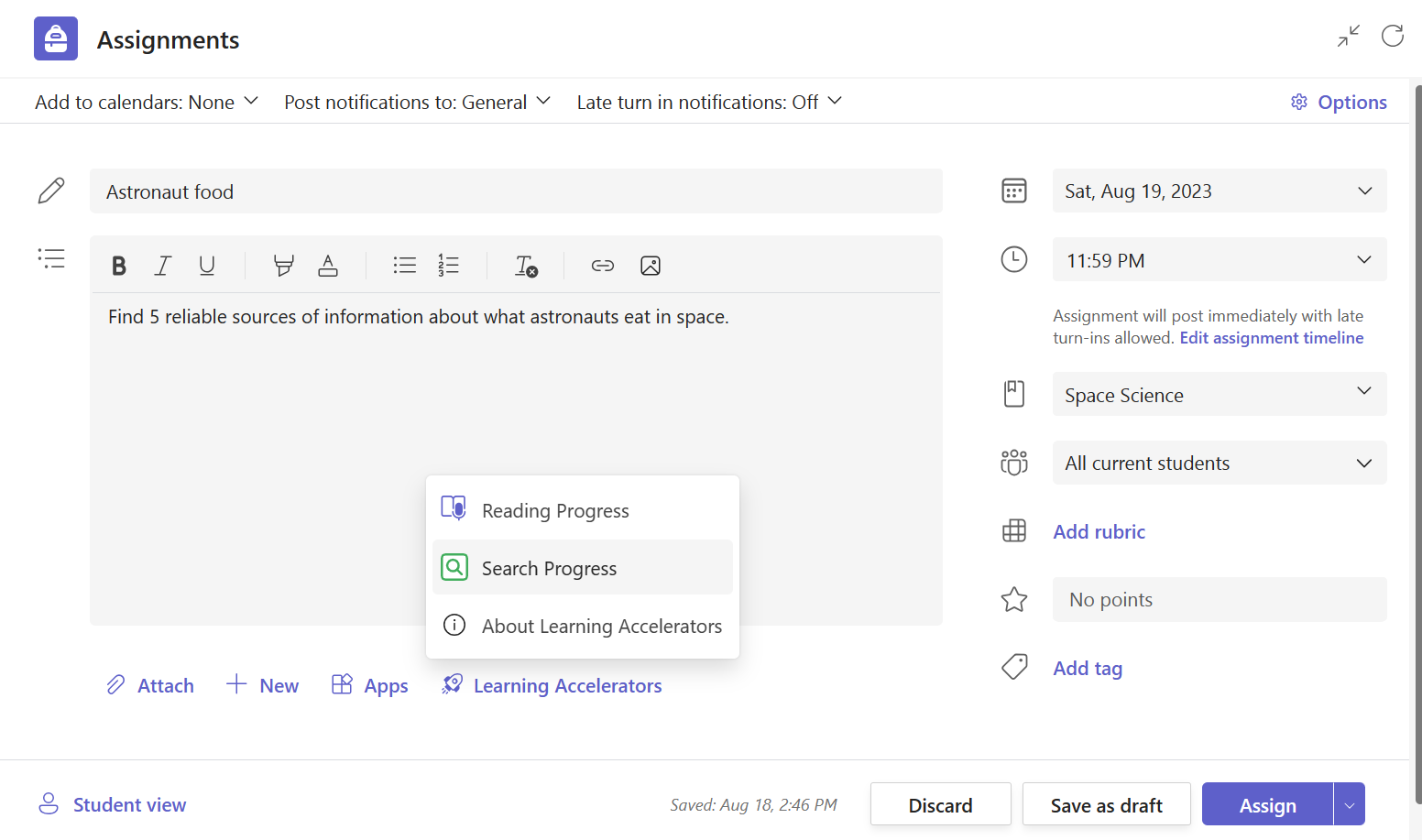Toggle bold formatting in instructions
The image size is (1422, 840).
[x=118, y=266]
